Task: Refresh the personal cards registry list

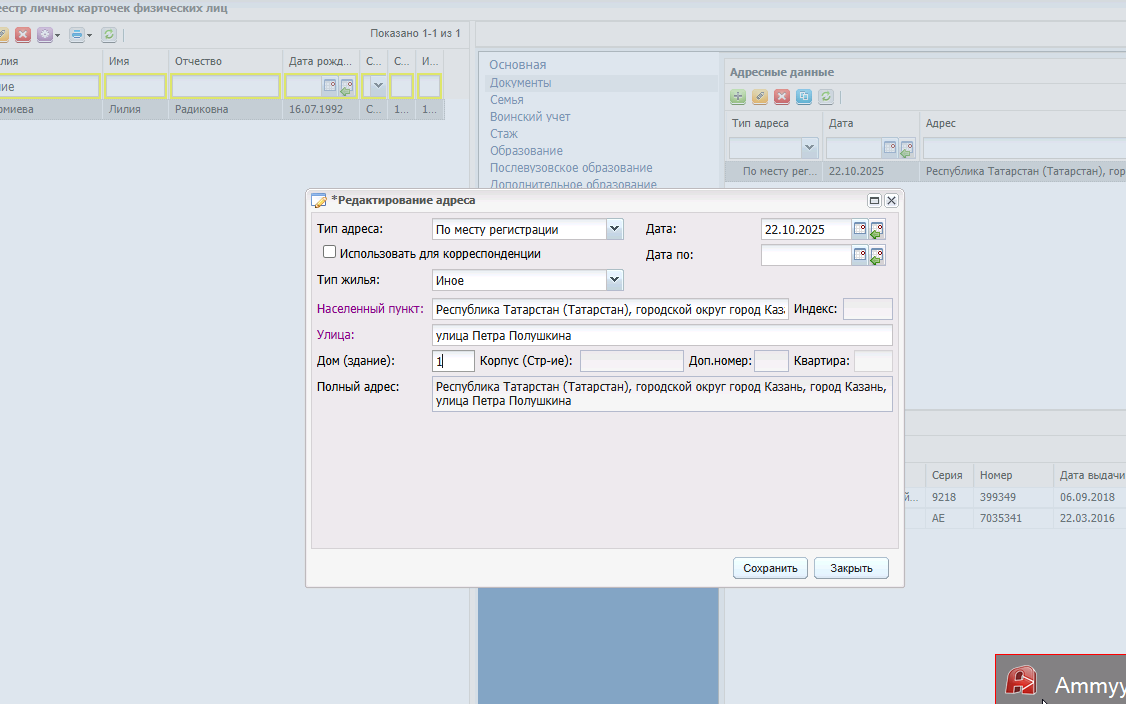Action: 108,34
